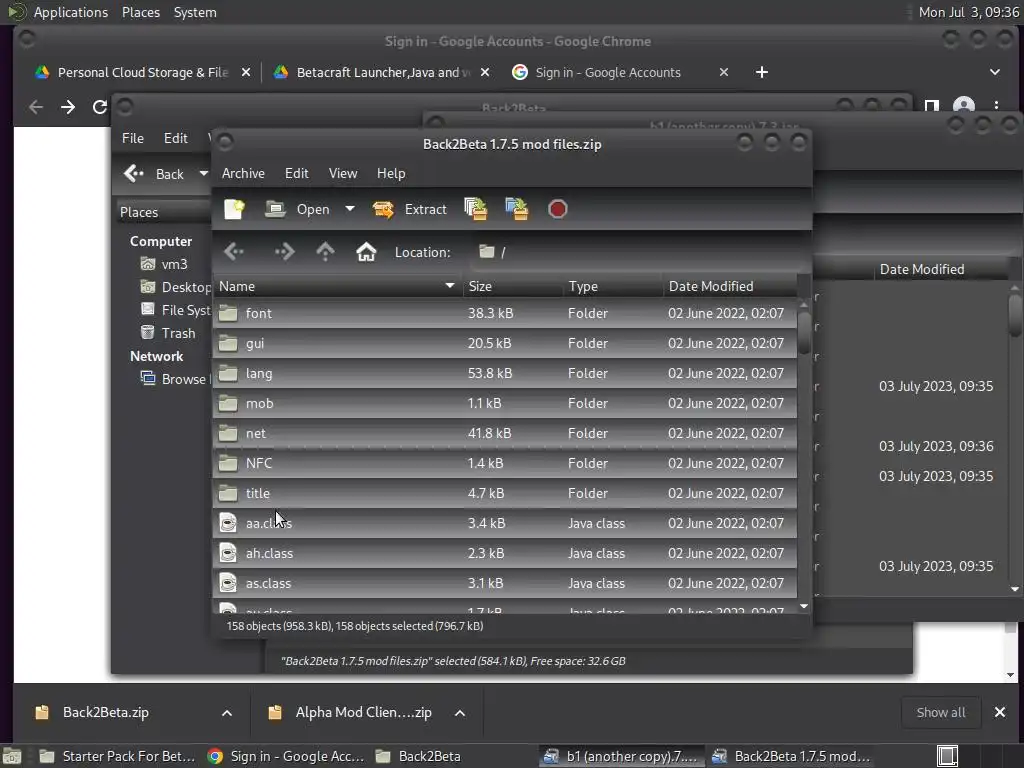
Task: Click the Open archive toolbar button
Action: tap(297, 209)
